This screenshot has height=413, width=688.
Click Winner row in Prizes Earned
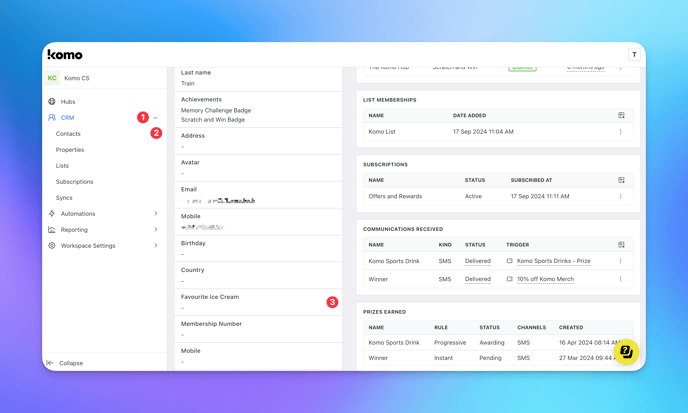coord(498,358)
